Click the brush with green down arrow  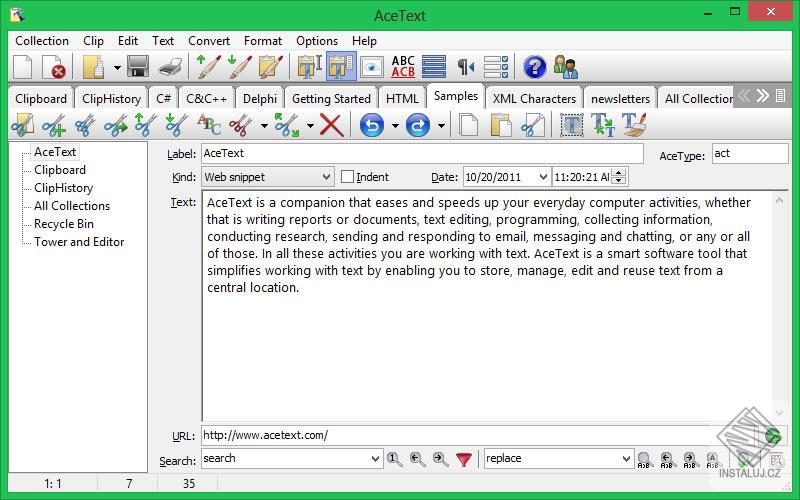point(239,67)
